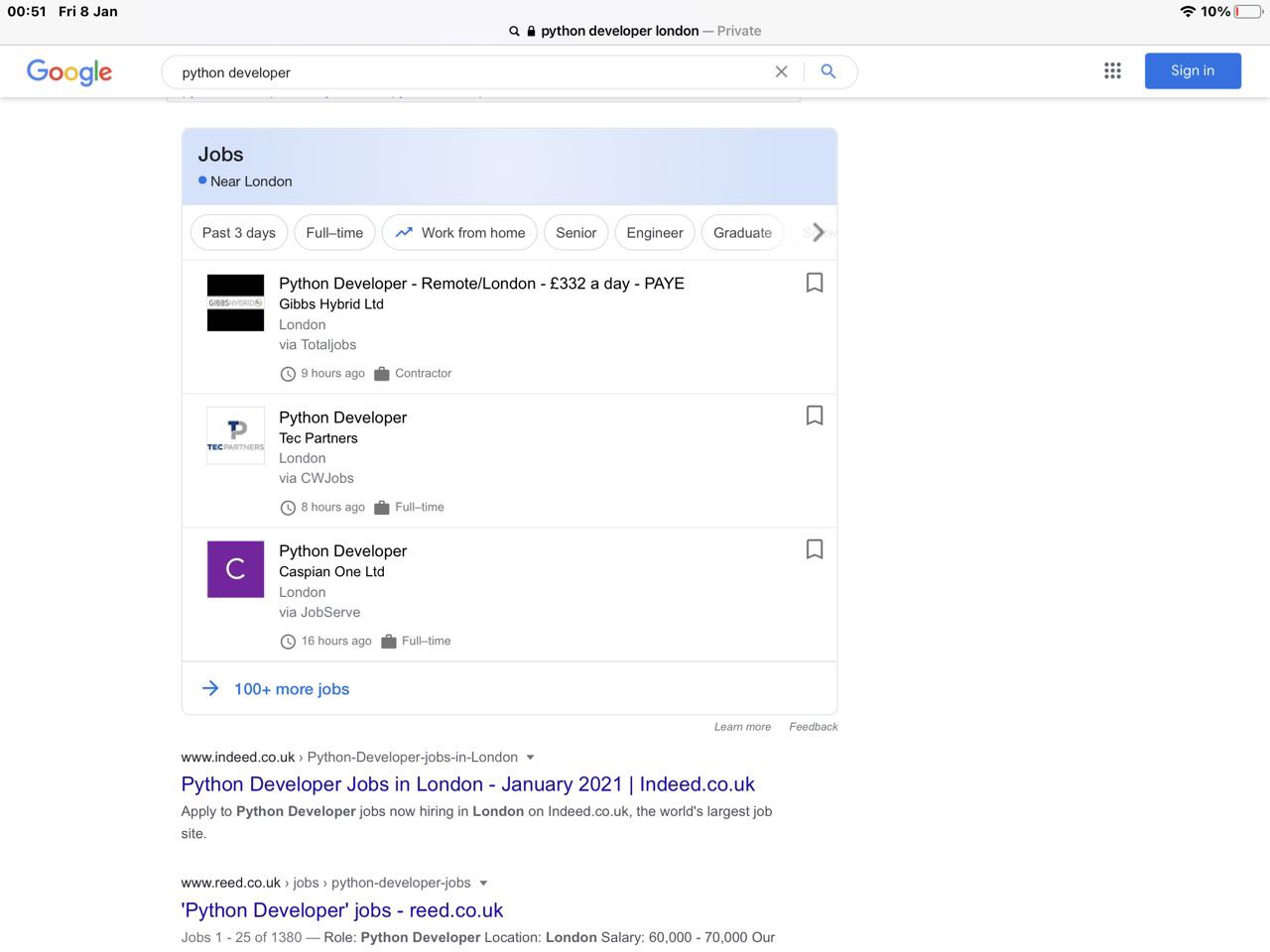Screen dimensions: 1270x952
Task: Bookmark the Caspian One Ltd job
Action: click(x=815, y=549)
